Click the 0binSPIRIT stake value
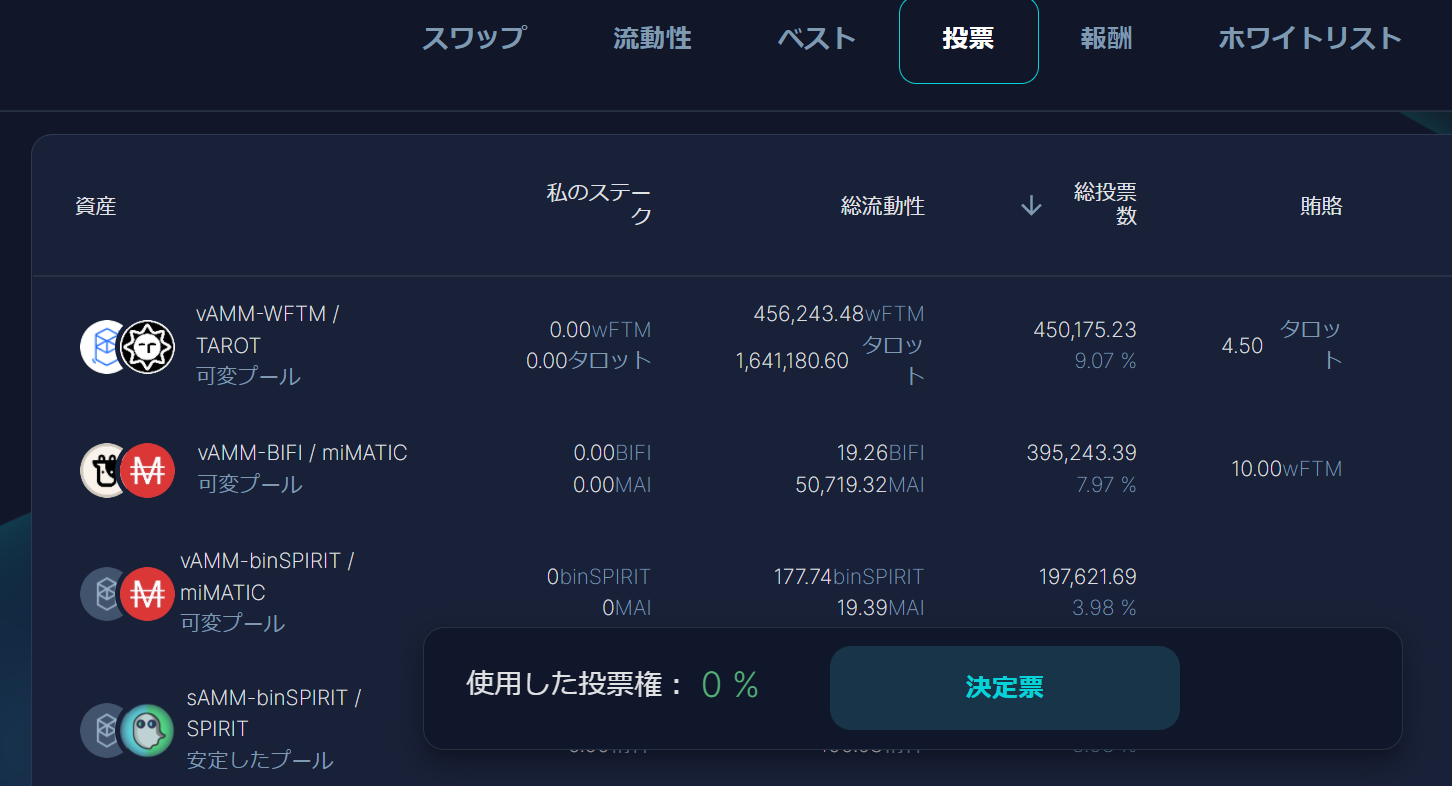 coord(598,577)
